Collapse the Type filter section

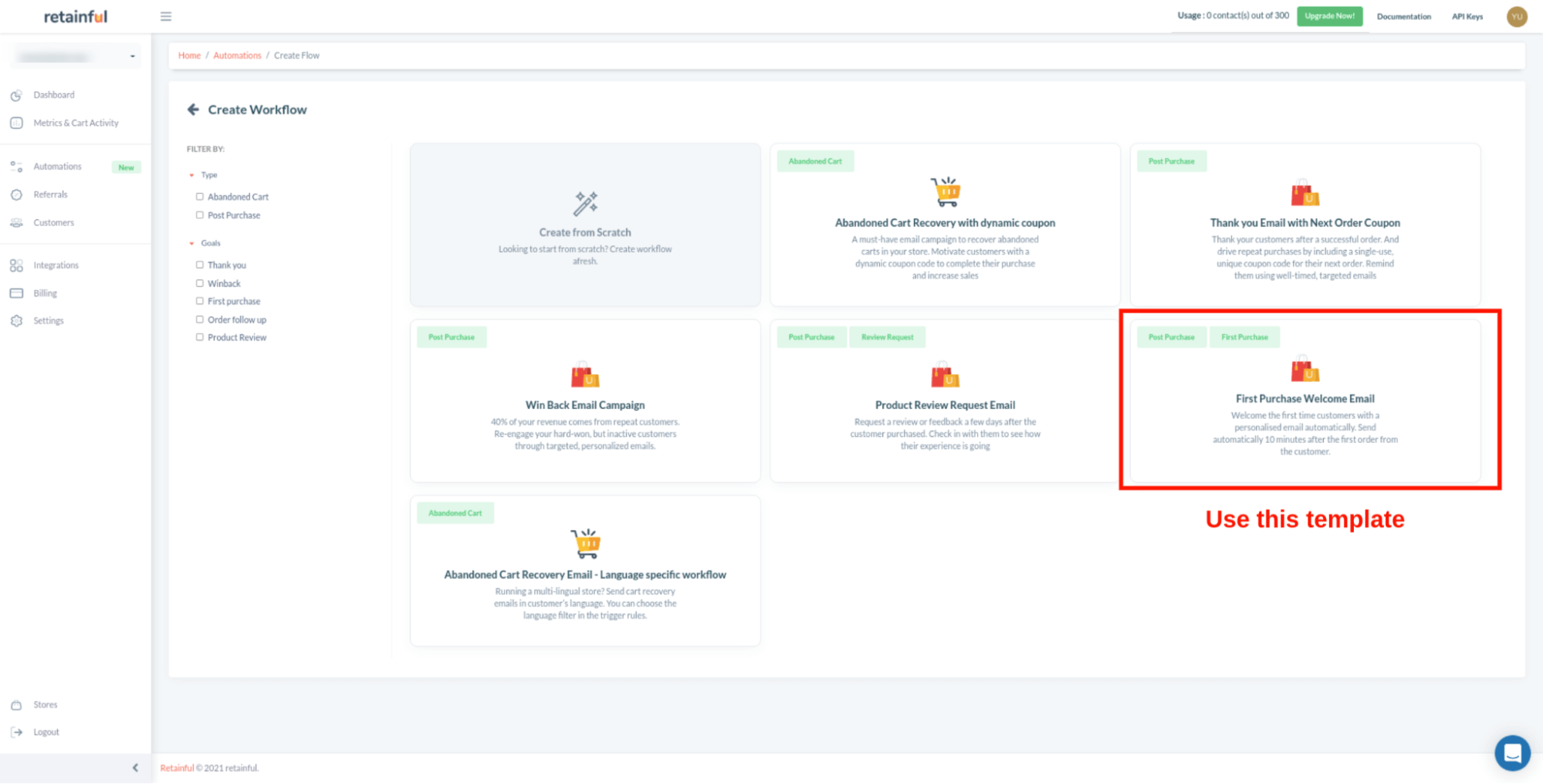click(192, 174)
